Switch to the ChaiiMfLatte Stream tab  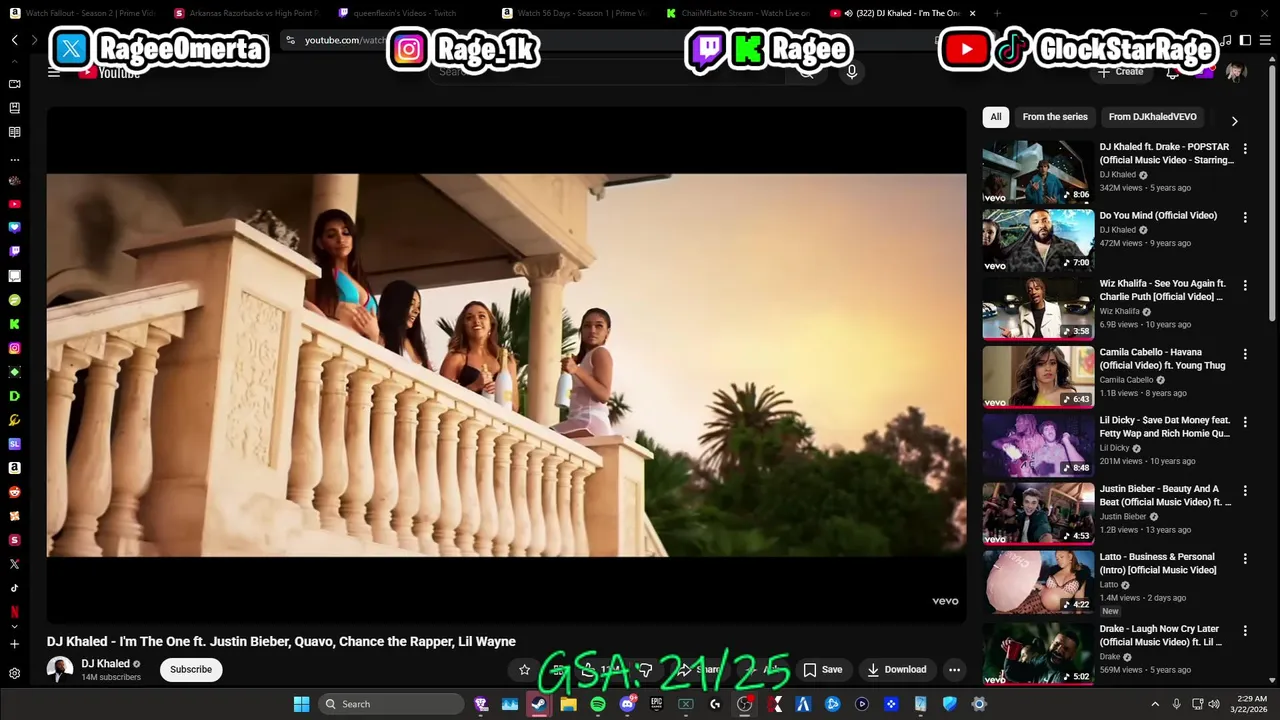[x=740, y=13]
